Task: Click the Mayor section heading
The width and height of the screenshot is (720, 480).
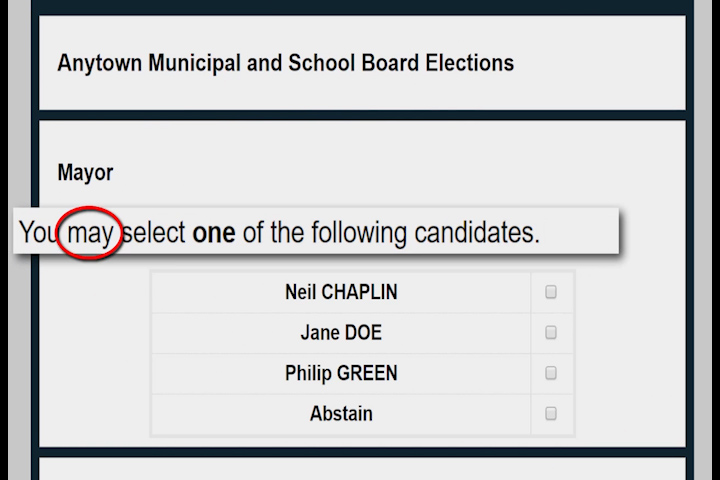Action: [85, 172]
